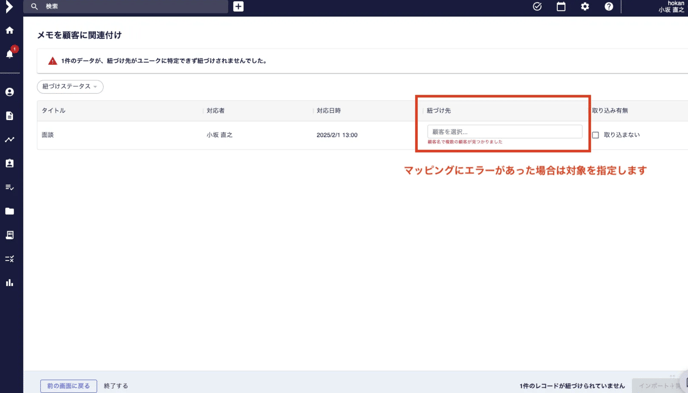688x393 pixels.
Task: Click the 紐づけ先 column header
Action: click(438, 111)
